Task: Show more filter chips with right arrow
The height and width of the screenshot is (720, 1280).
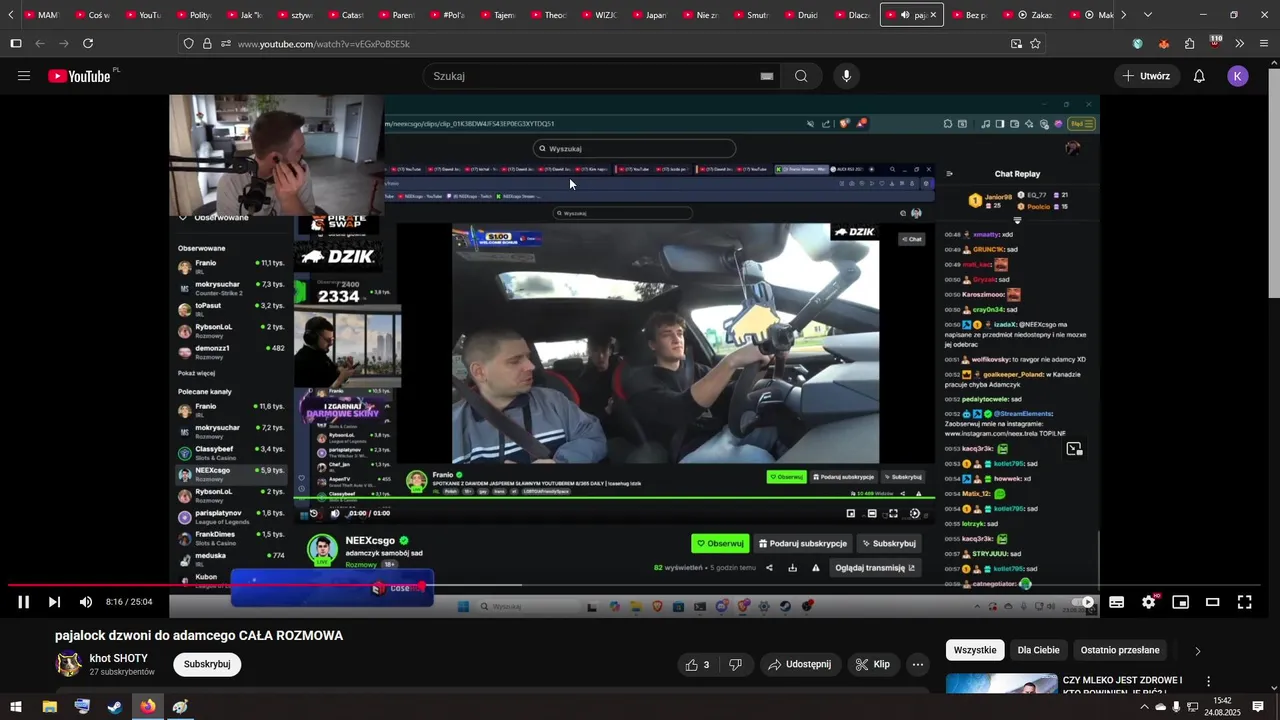Action: point(1197,651)
